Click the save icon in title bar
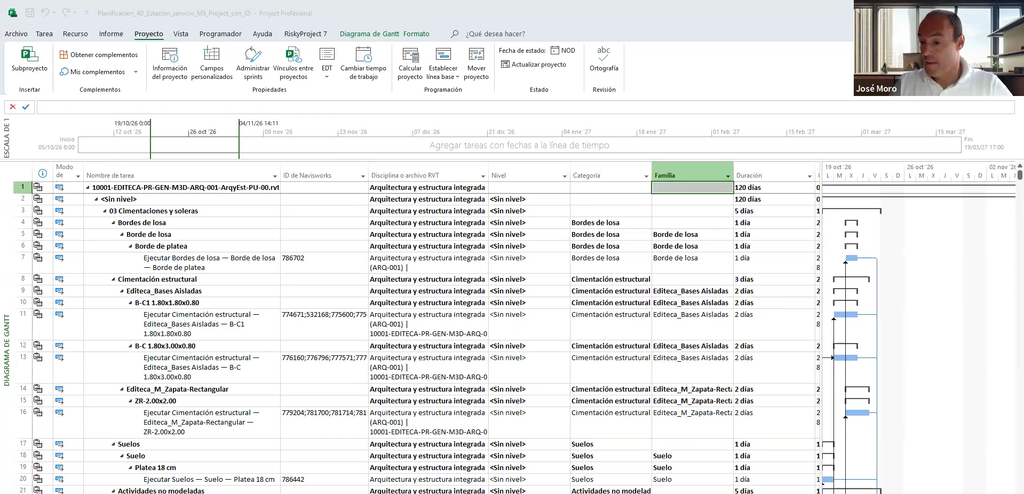1024x494 pixels. point(29,13)
